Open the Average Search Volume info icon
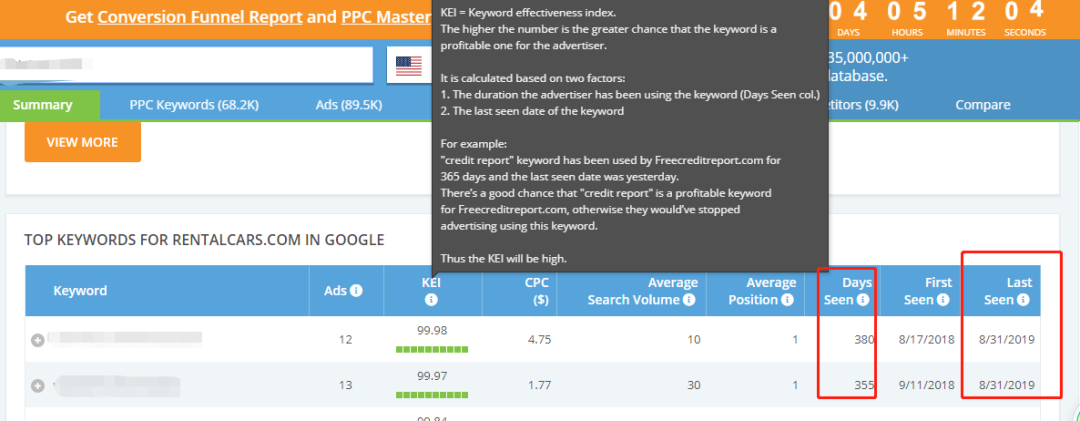Screen dimensions: 1080x421 pos(690,300)
